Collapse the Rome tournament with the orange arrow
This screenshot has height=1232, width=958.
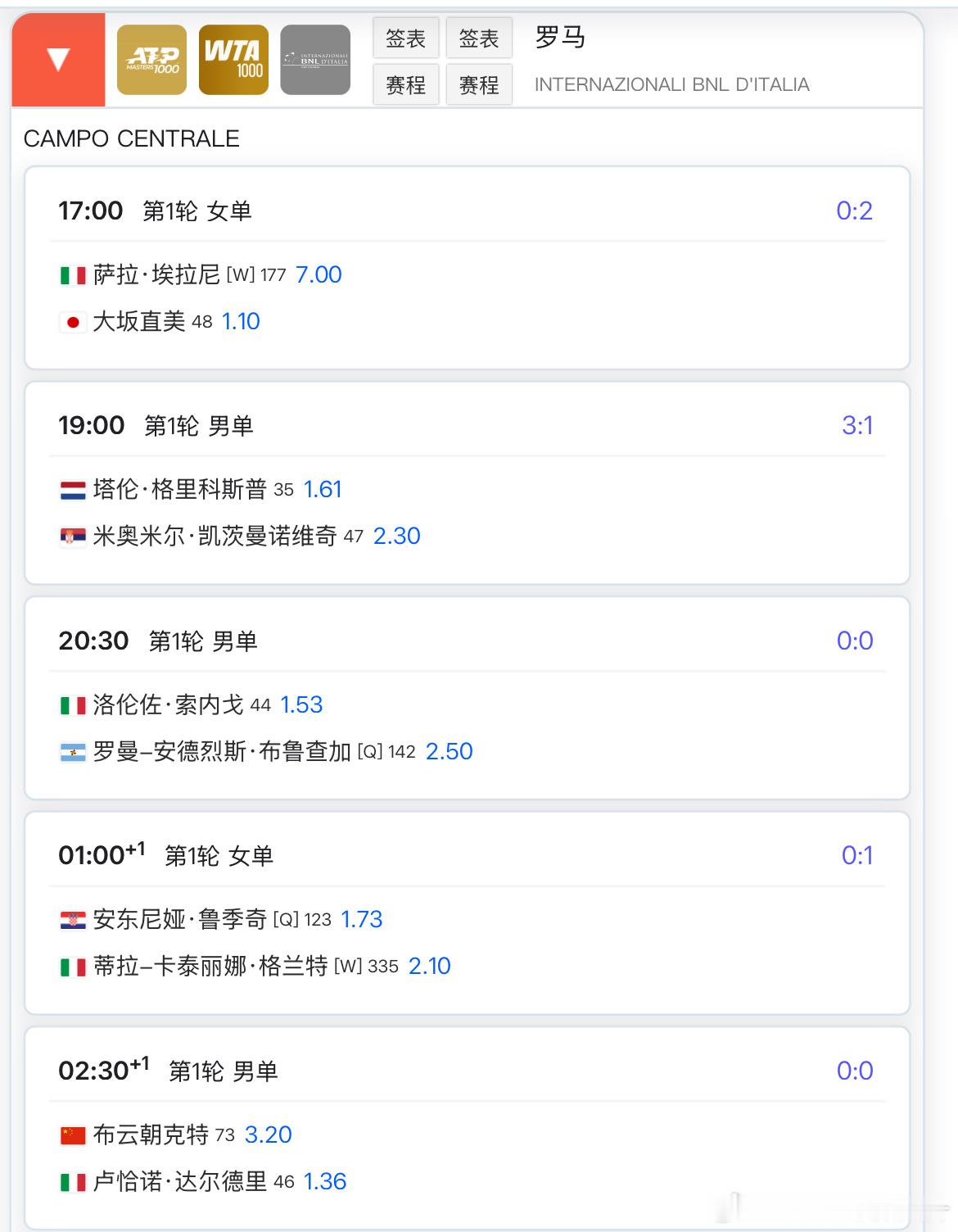(58, 60)
